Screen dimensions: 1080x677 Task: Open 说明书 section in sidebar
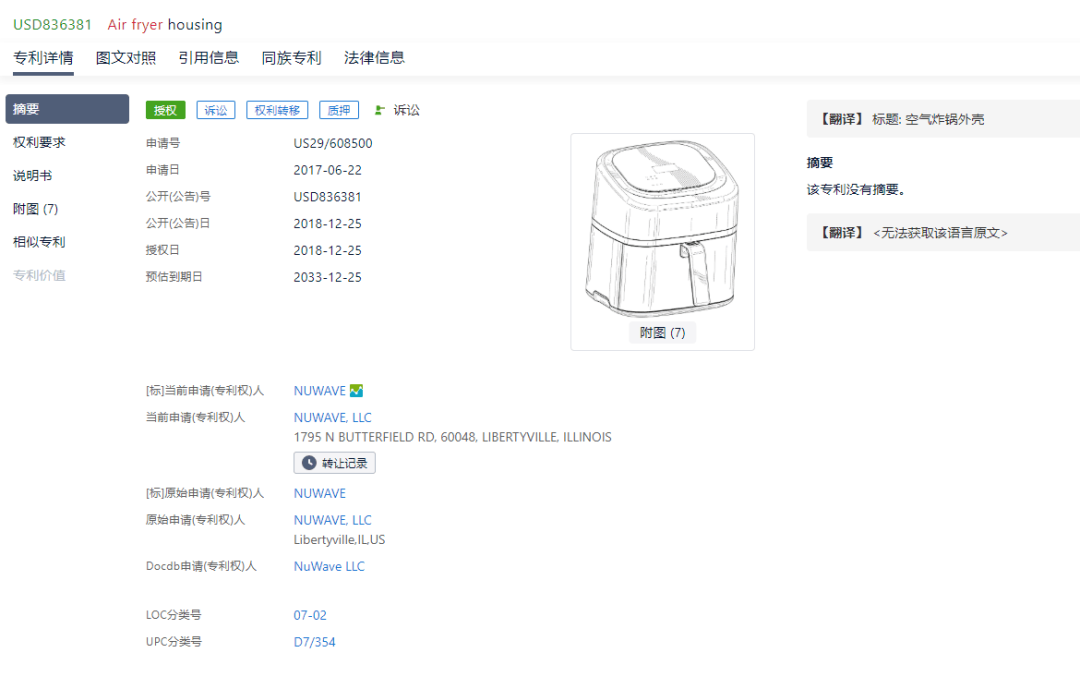[32, 176]
